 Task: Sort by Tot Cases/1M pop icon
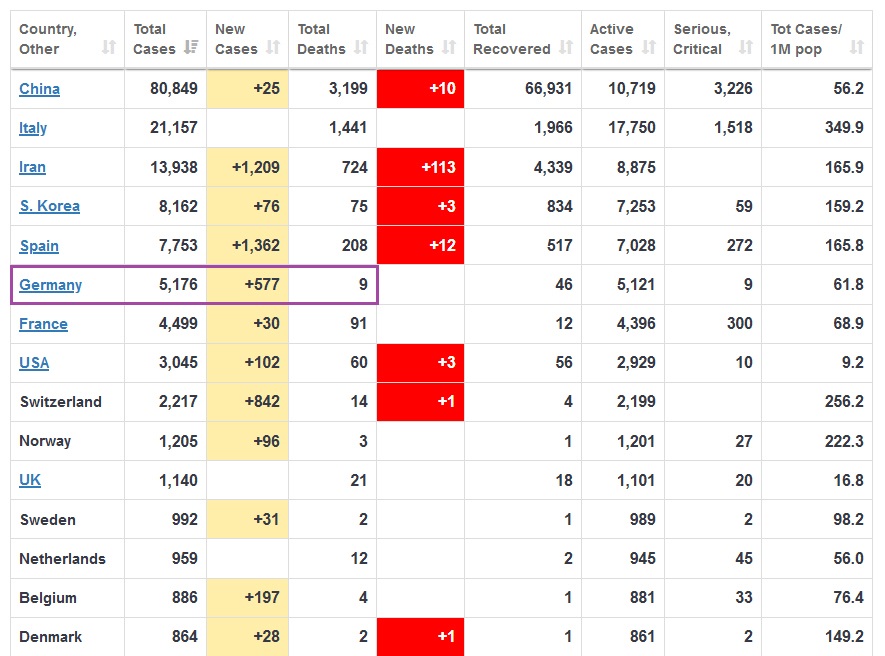click(x=856, y=48)
